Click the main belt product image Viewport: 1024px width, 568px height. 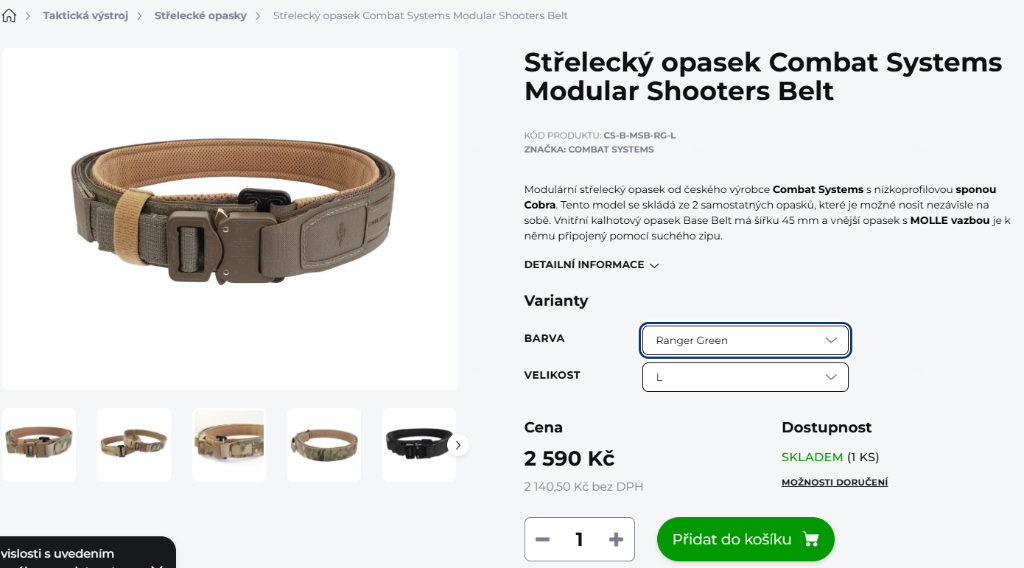[230, 218]
